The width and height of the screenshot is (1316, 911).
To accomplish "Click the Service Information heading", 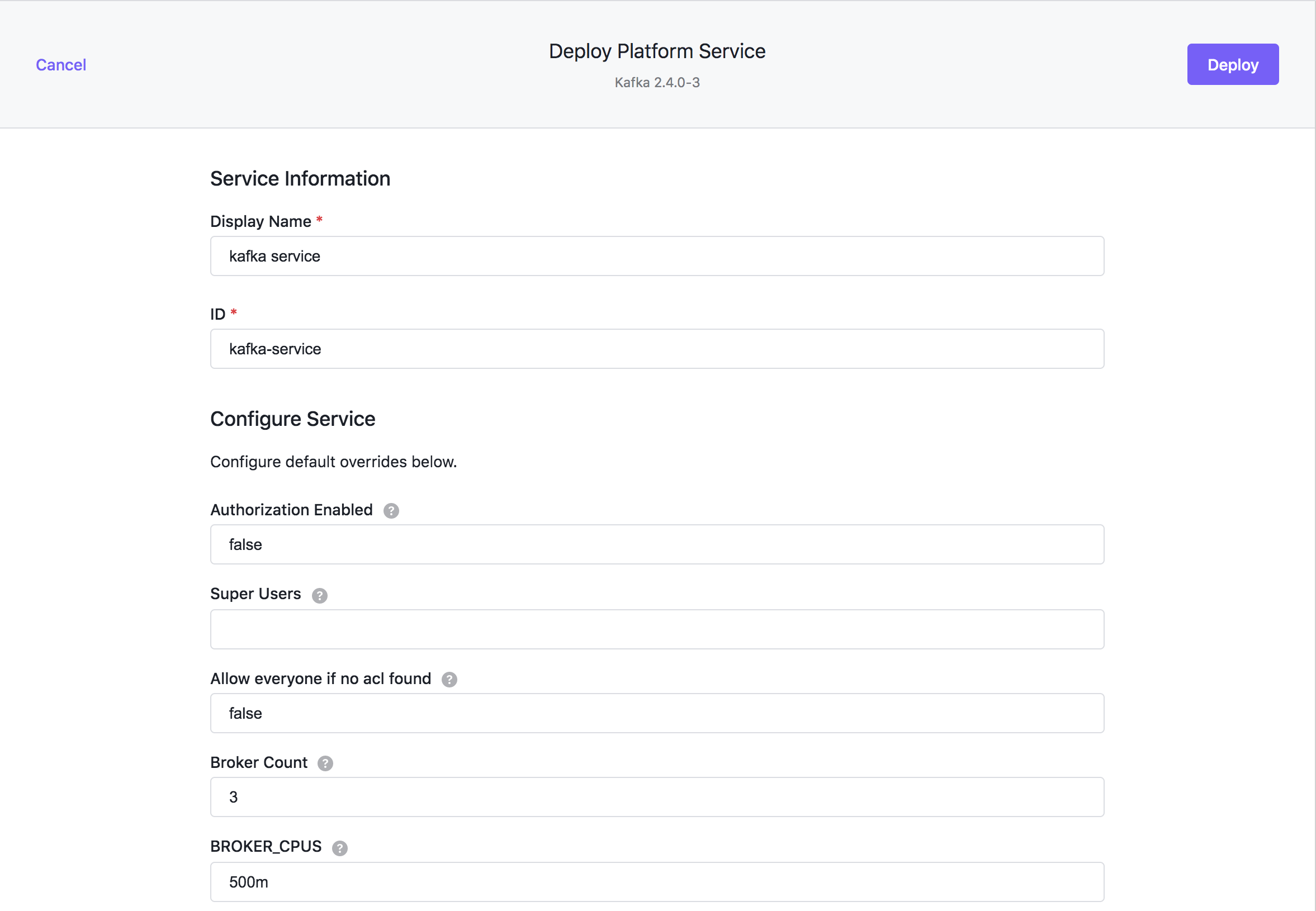I will pyautogui.click(x=300, y=179).
